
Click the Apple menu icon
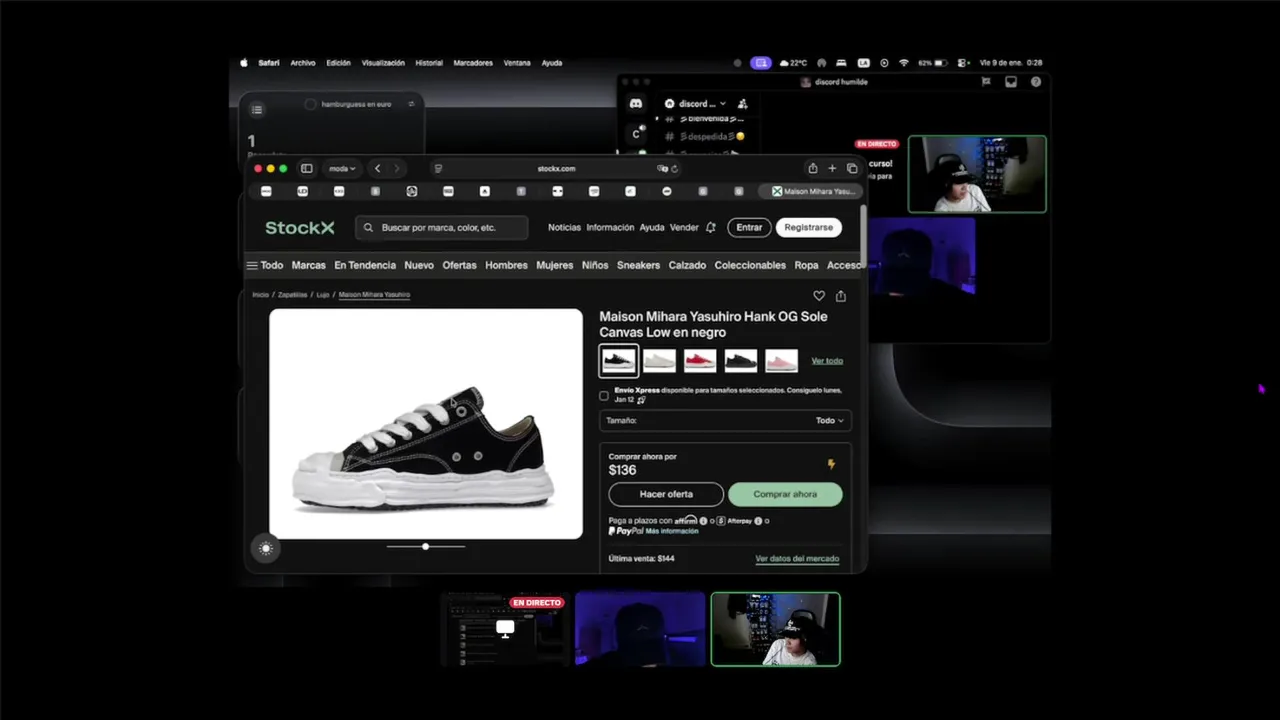(x=244, y=63)
